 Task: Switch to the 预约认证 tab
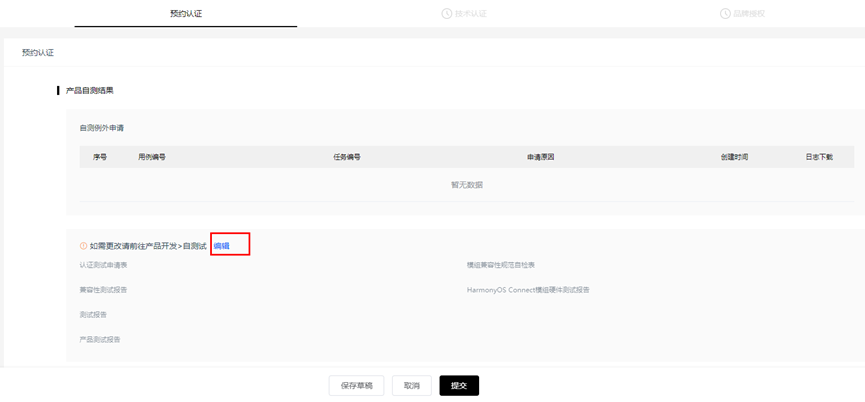[x=186, y=14]
